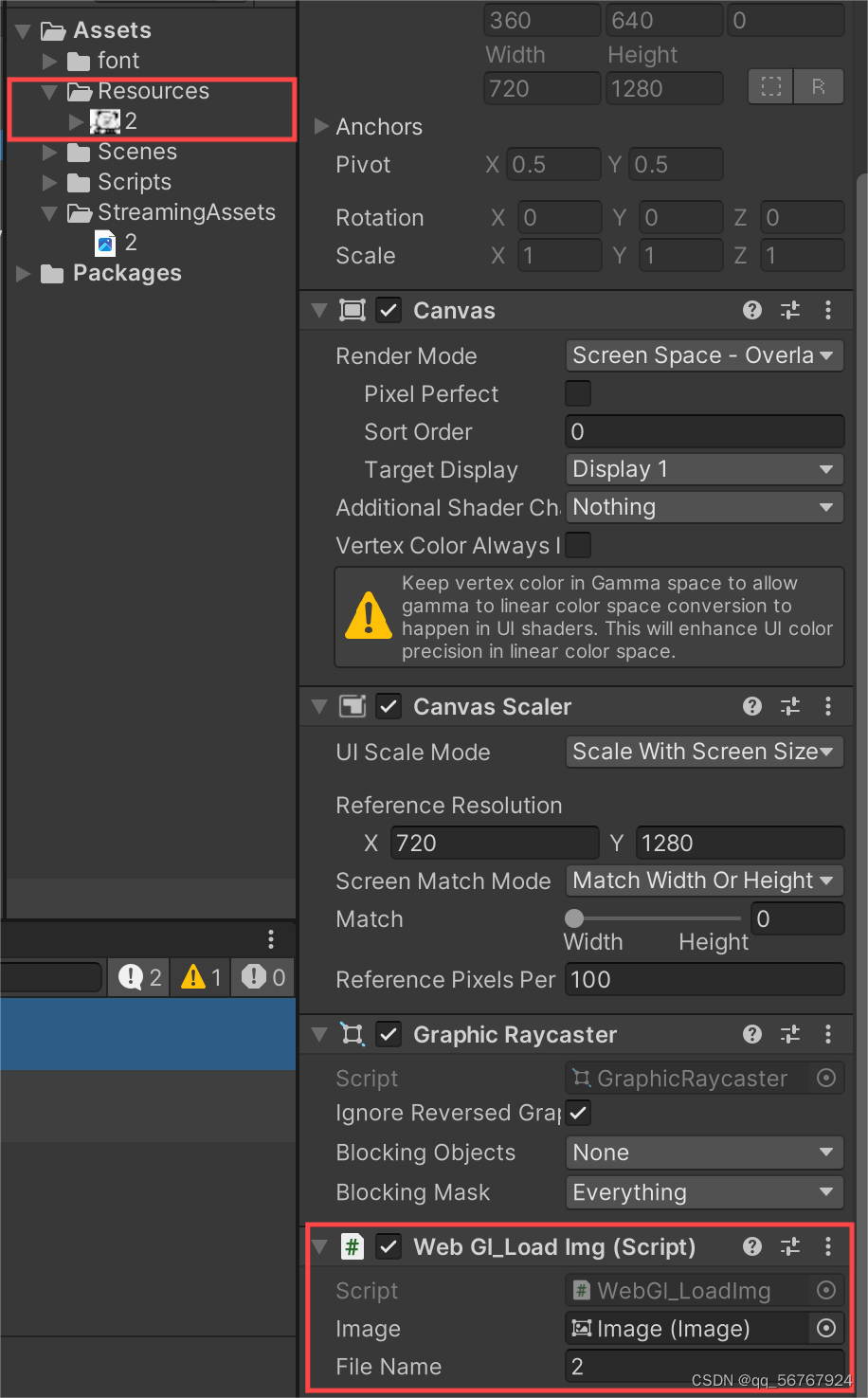Open Canvas Scaler preset settings icon
Screen dimensions: 868x1398
pyautogui.click(x=790, y=706)
